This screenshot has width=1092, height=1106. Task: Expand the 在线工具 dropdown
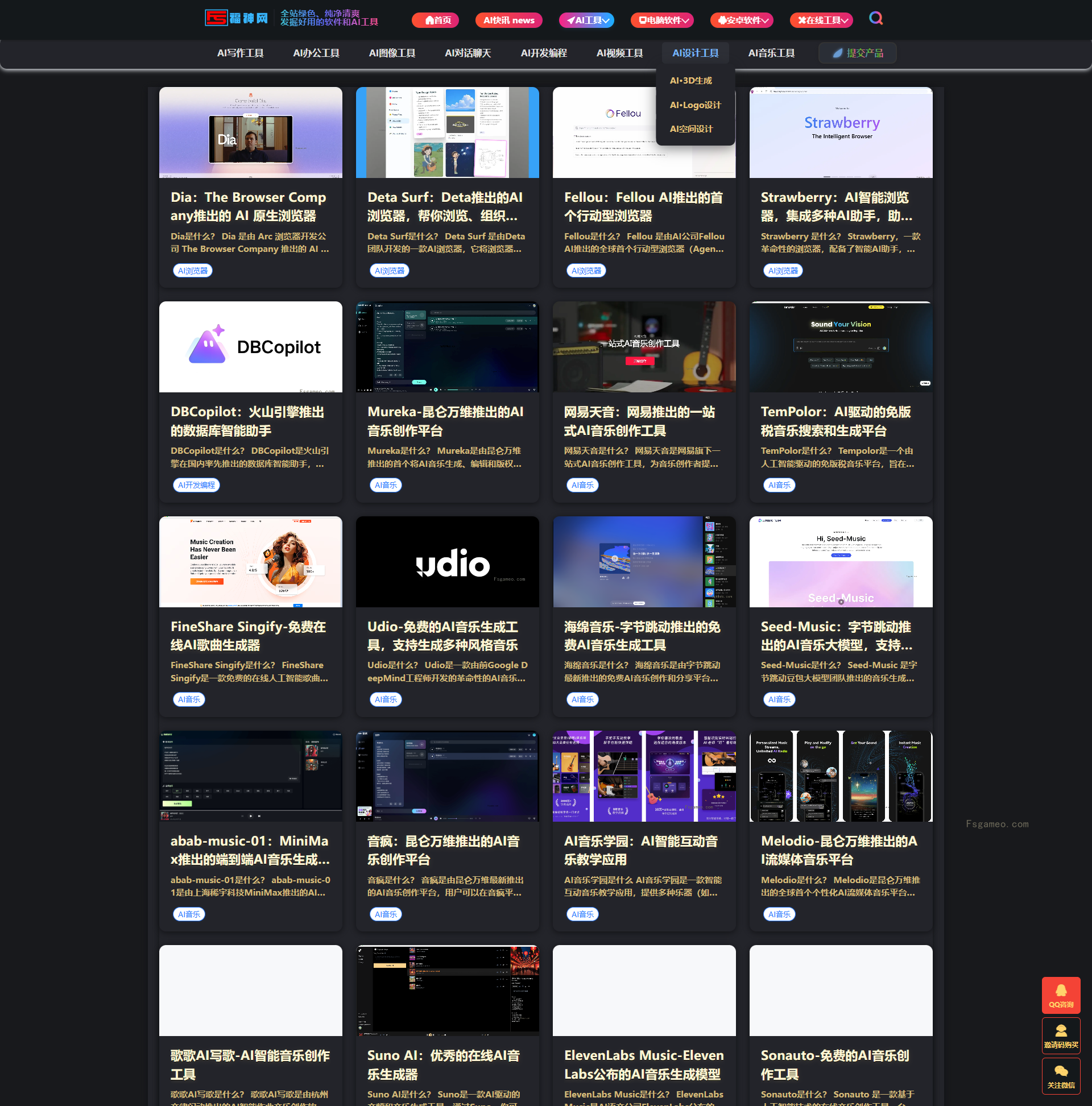point(821,20)
